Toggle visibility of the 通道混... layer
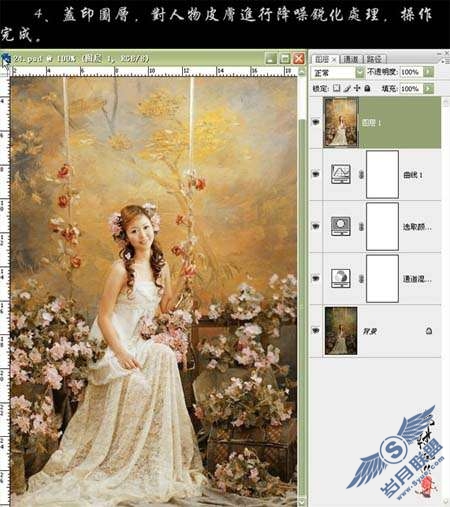Viewport: 450px width, 507px height. (x=316, y=278)
